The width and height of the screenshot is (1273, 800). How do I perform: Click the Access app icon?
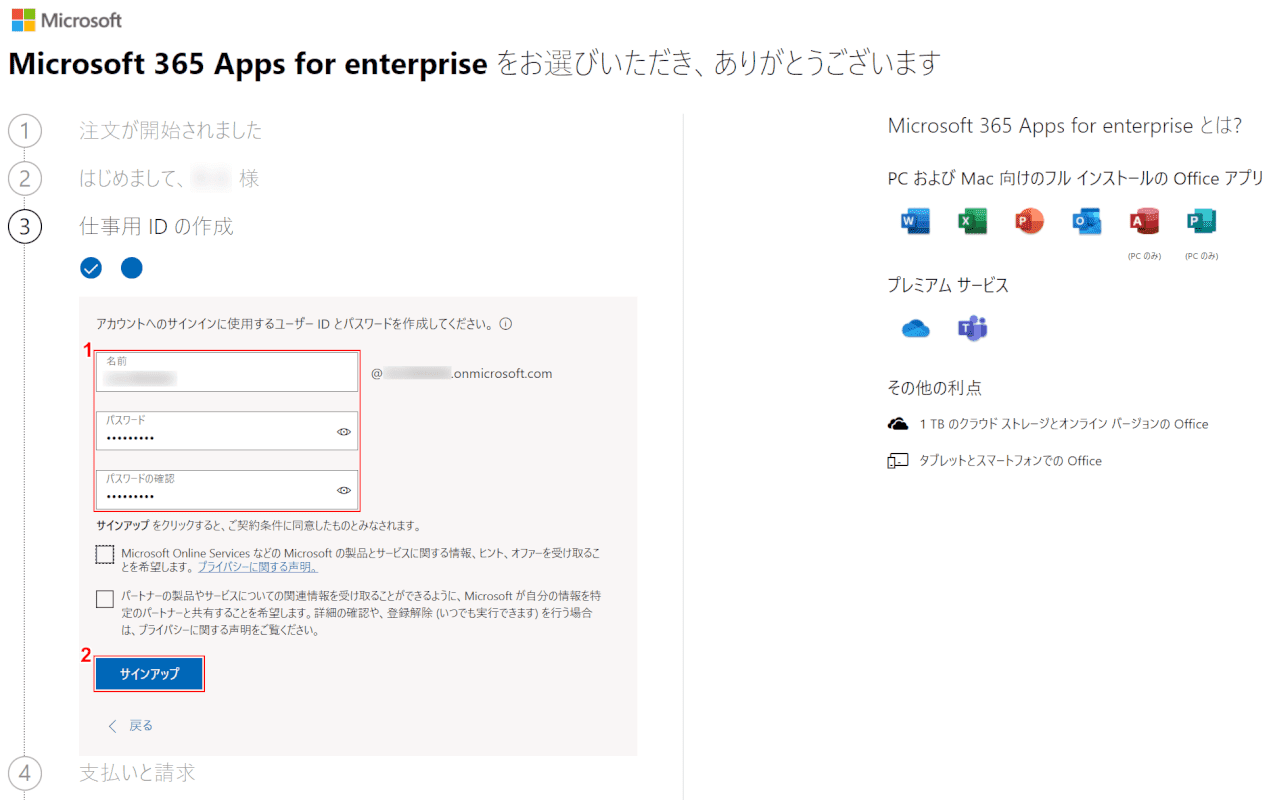pos(1143,221)
